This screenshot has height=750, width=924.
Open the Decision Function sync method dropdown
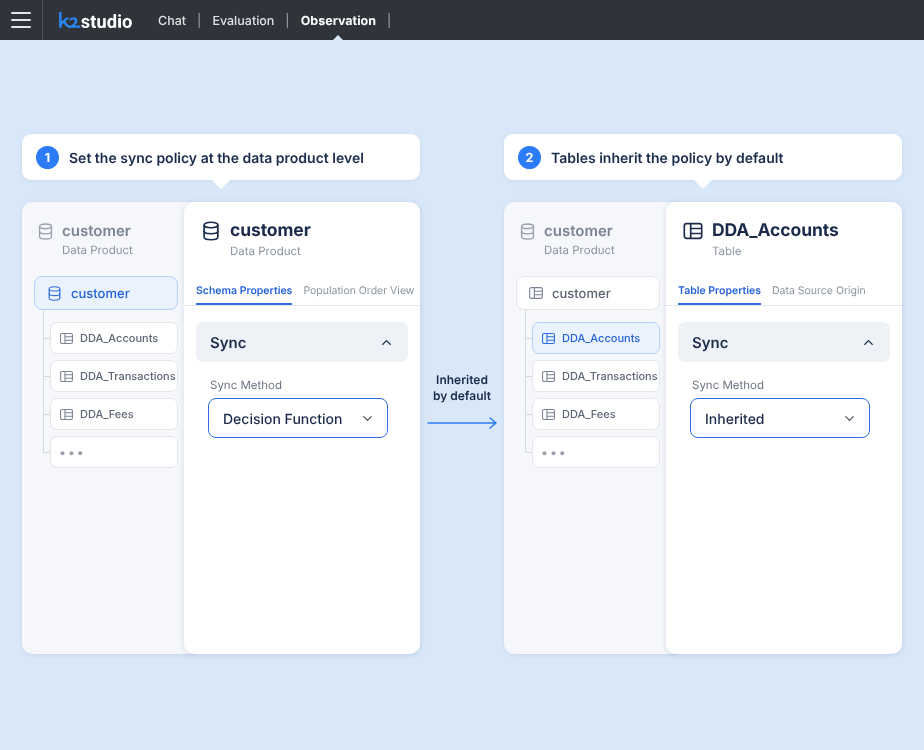click(x=298, y=418)
